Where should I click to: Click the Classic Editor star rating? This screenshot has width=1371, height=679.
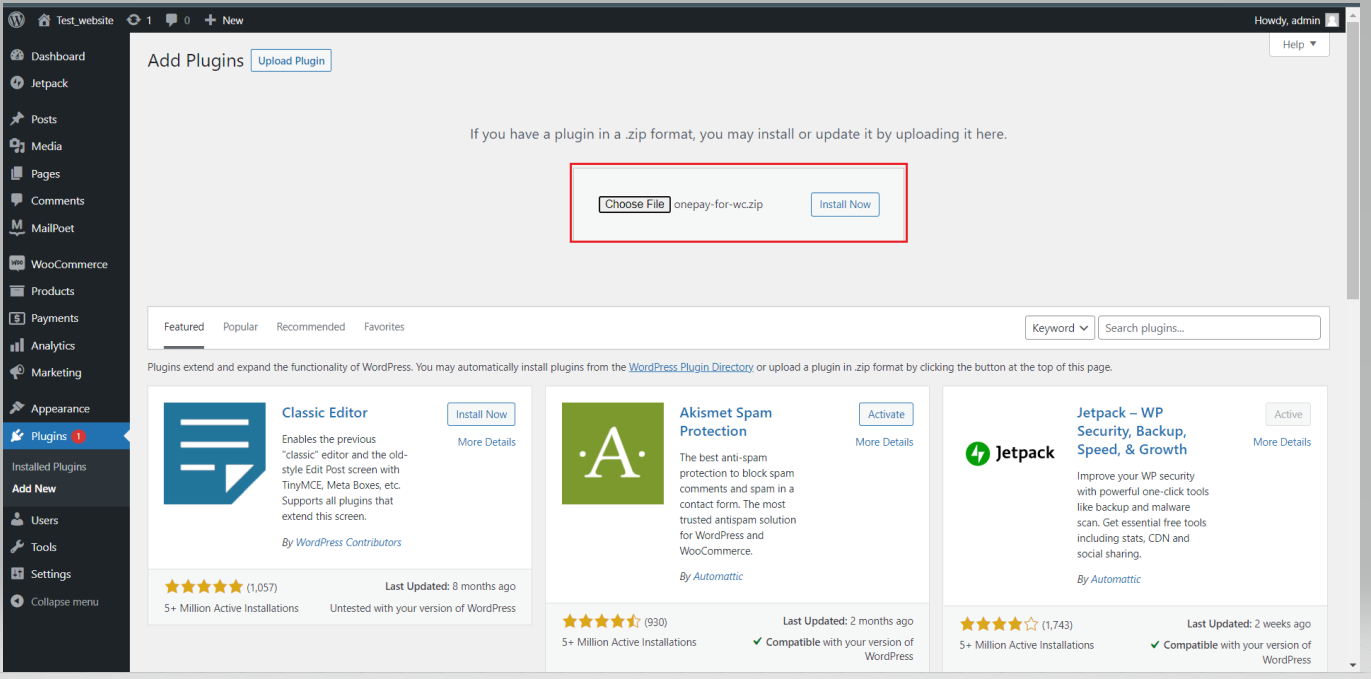(203, 587)
